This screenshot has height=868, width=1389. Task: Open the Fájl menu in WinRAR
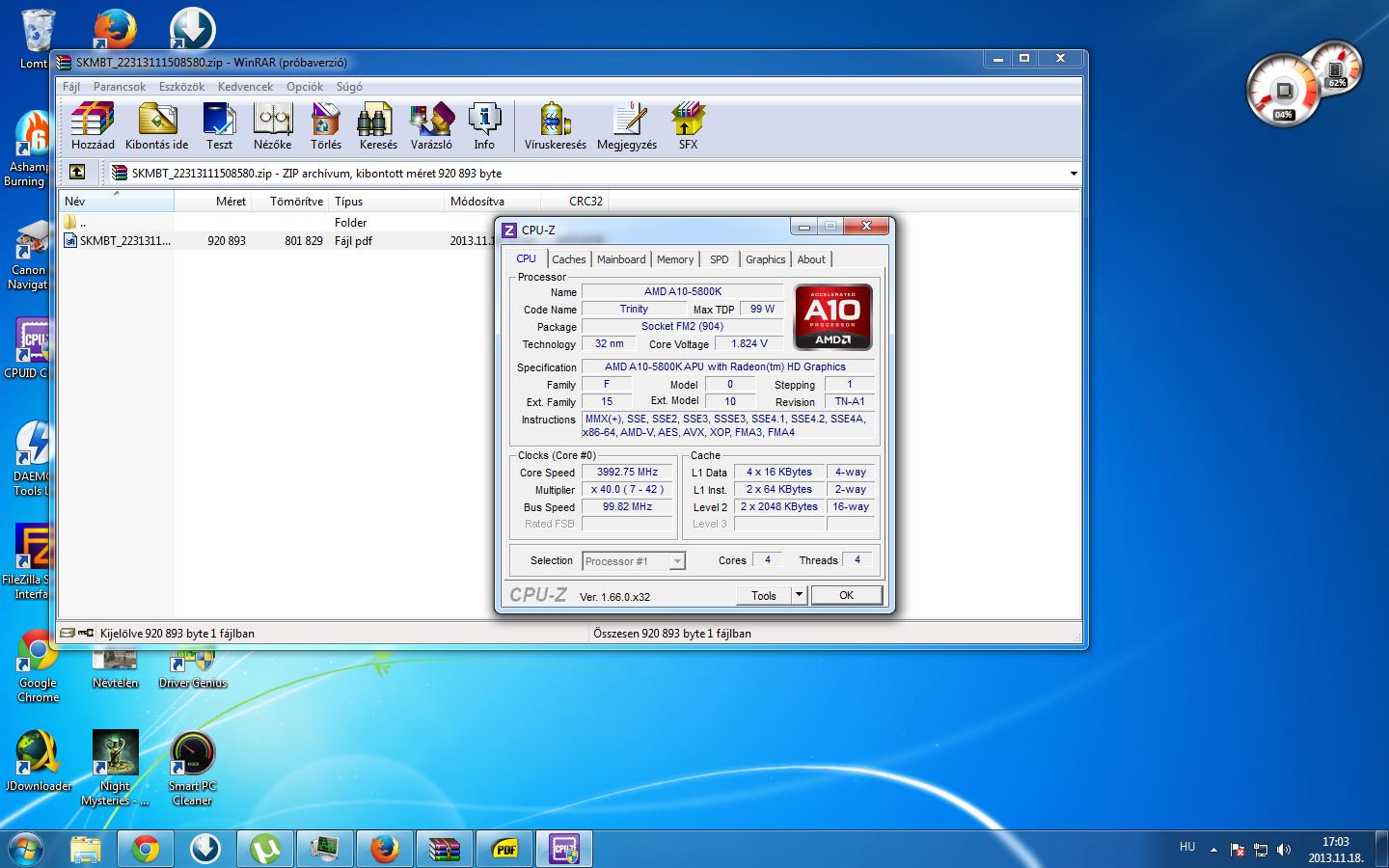click(71, 87)
